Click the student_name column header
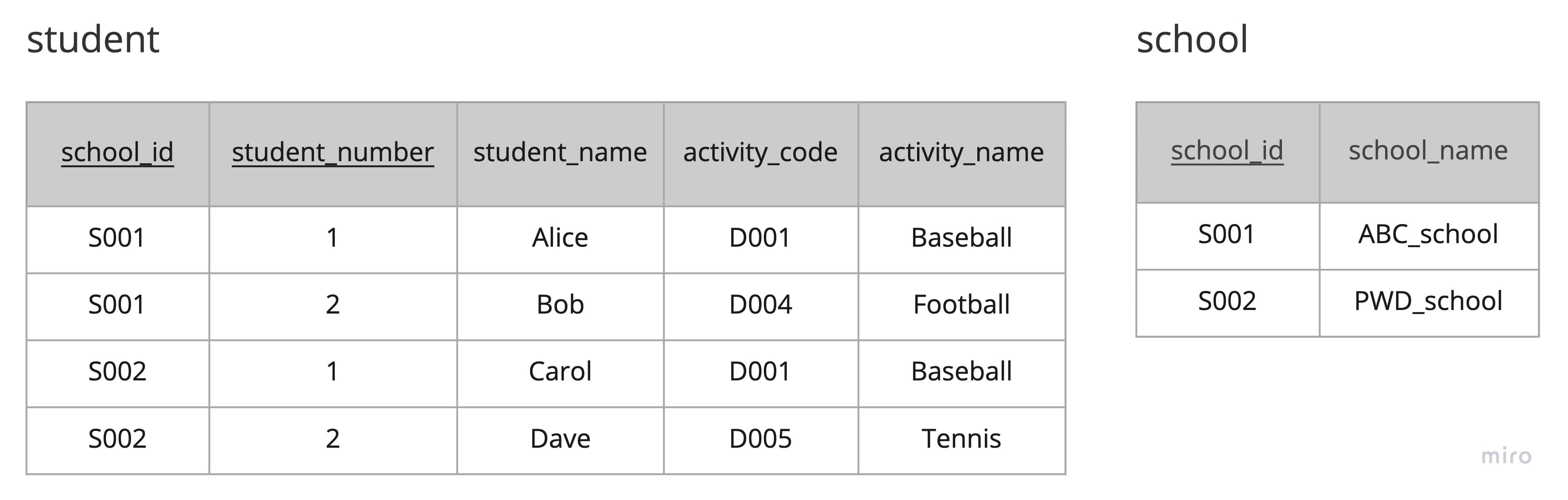The image size is (1568, 500). point(560,152)
